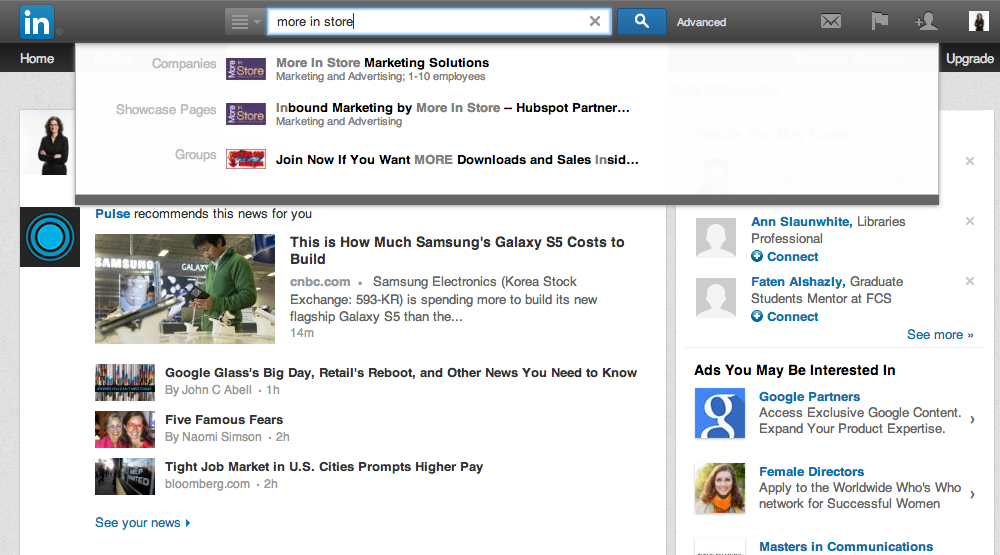Click the LinkedIn logo icon
The image size is (1000, 555).
[36, 22]
